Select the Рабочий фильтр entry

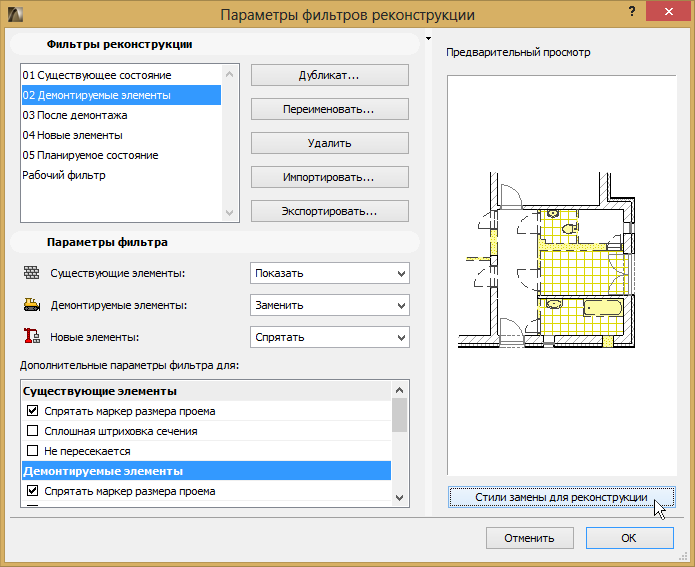(x=121, y=175)
